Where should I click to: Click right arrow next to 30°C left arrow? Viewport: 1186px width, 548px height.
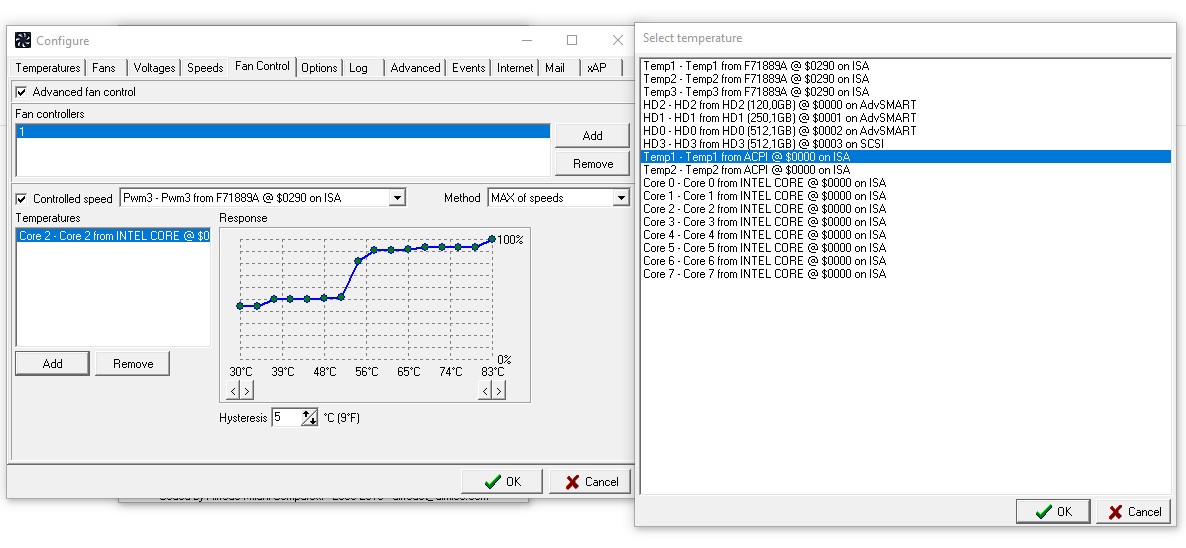coord(247,390)
